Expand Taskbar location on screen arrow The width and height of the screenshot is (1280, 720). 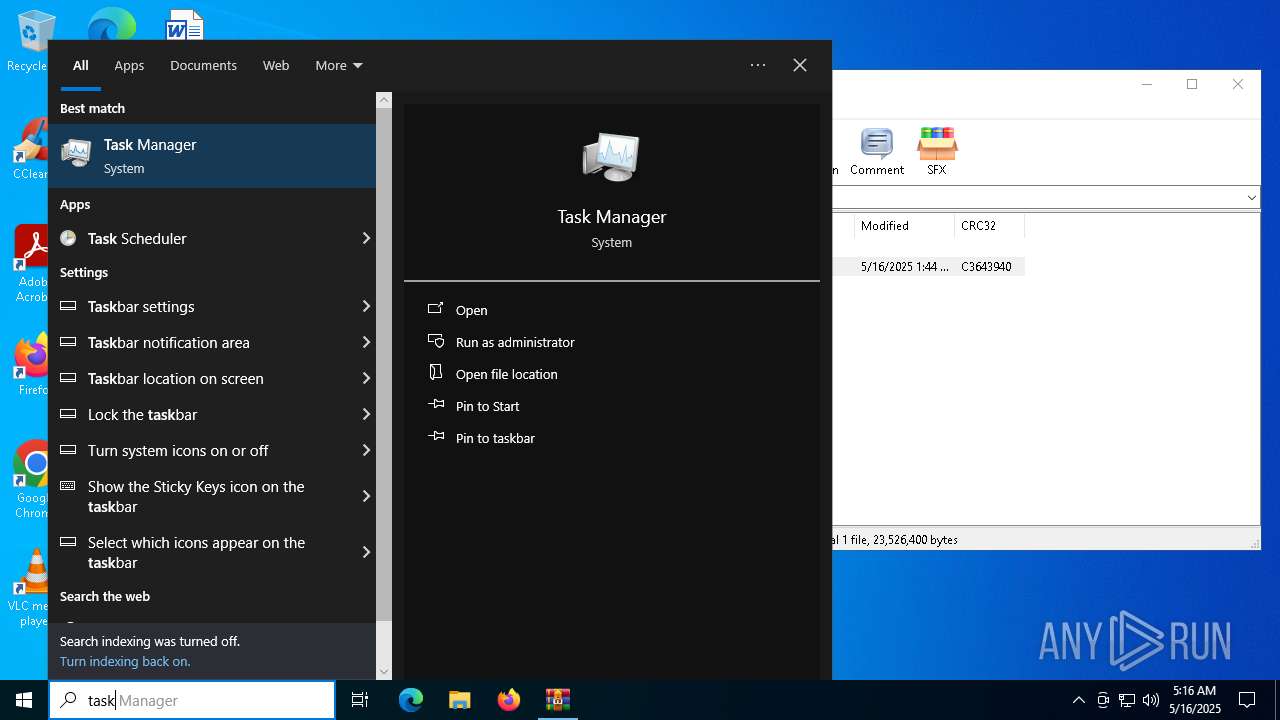click(x=366, y=378)
